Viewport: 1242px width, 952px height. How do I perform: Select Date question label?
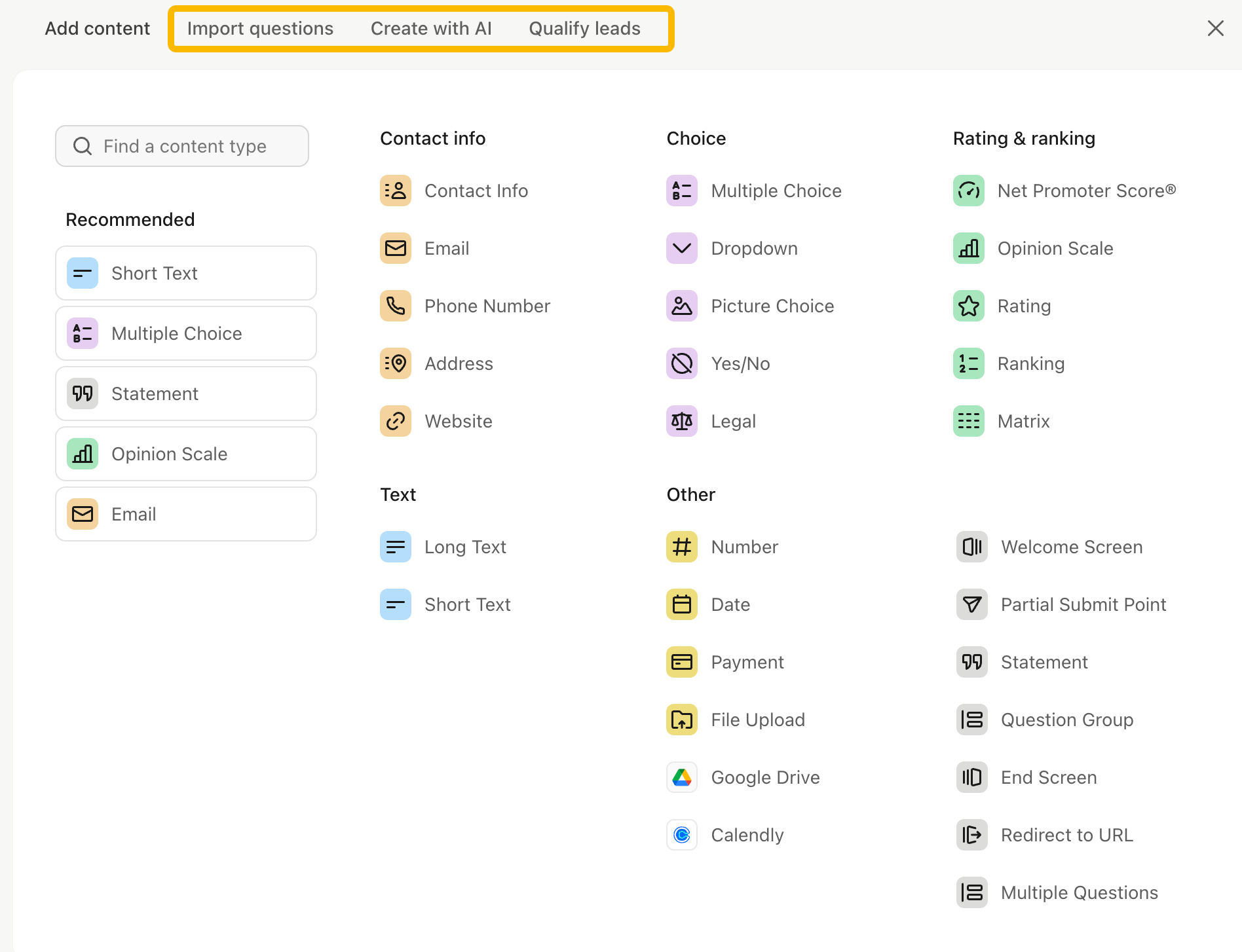[x=730, y=604]
